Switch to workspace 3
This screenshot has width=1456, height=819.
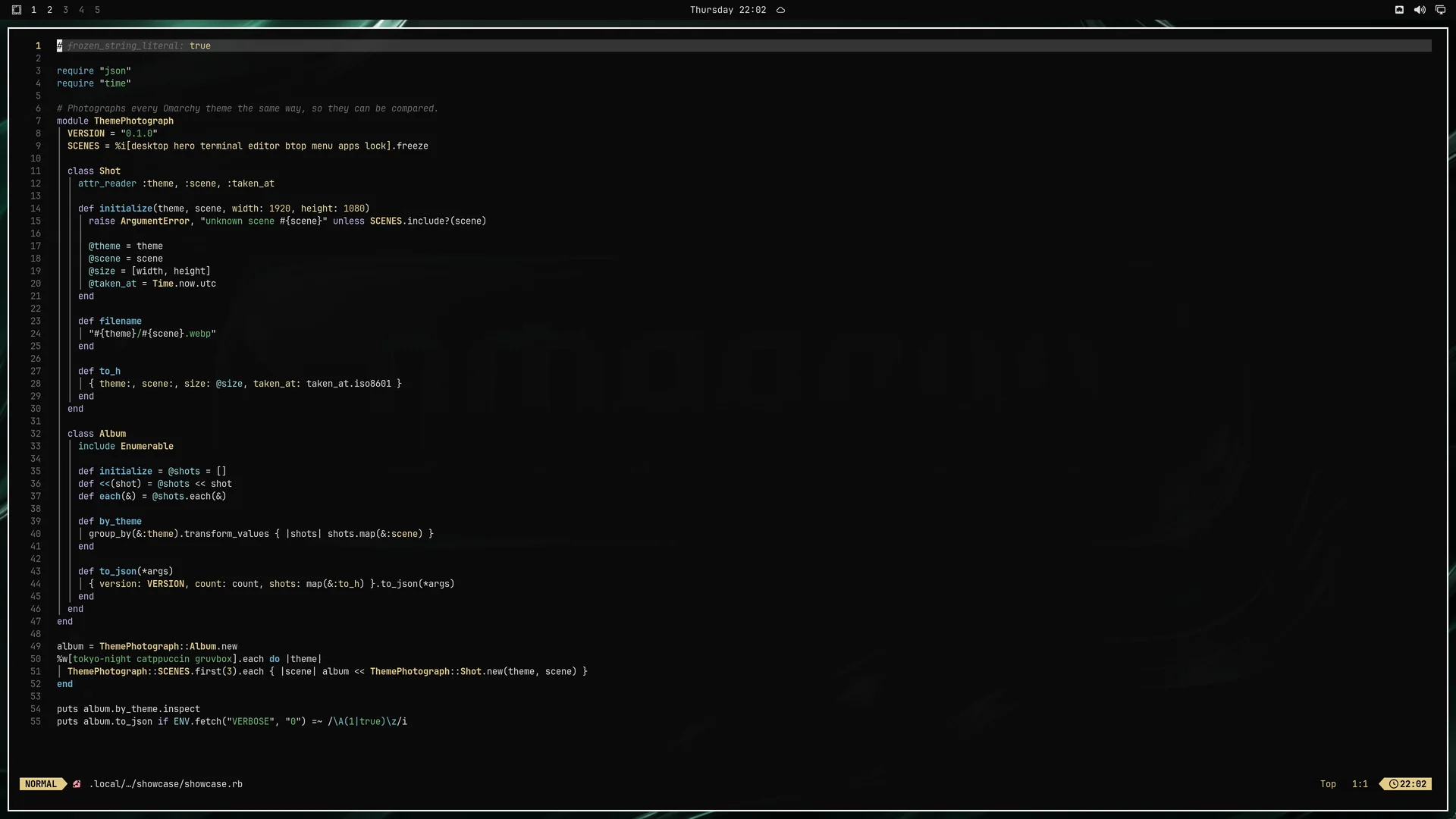tap(65, 10)
